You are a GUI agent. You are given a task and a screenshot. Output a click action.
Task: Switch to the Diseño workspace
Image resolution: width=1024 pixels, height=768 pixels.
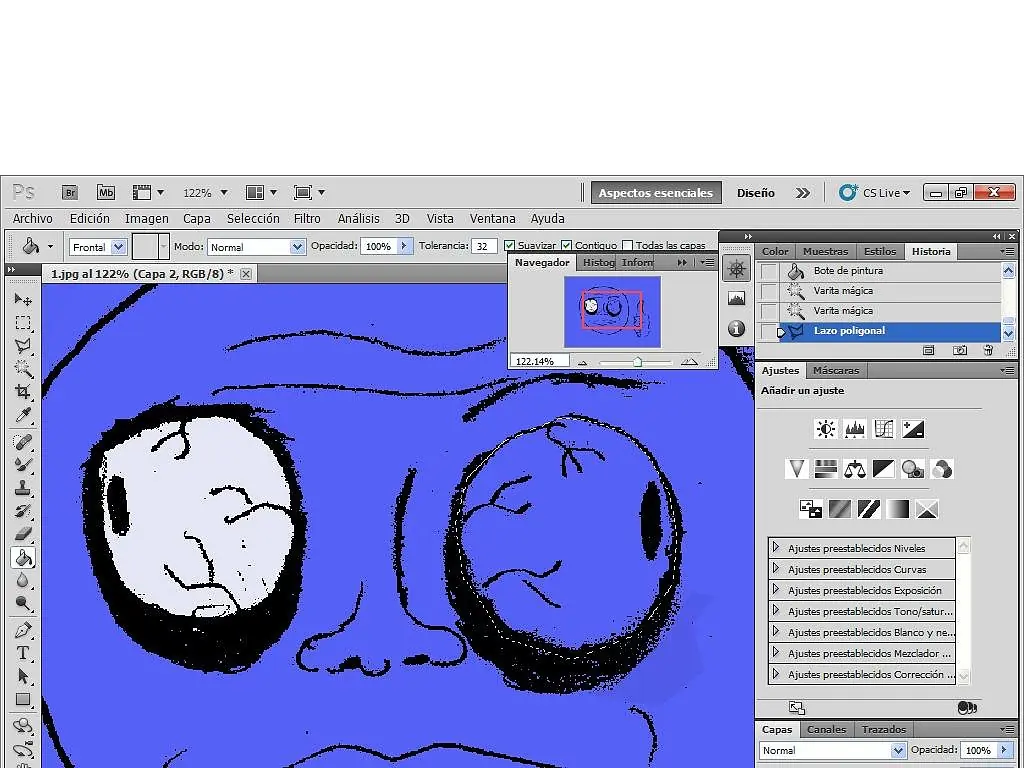pyautogui.click(x=756, y=193)
